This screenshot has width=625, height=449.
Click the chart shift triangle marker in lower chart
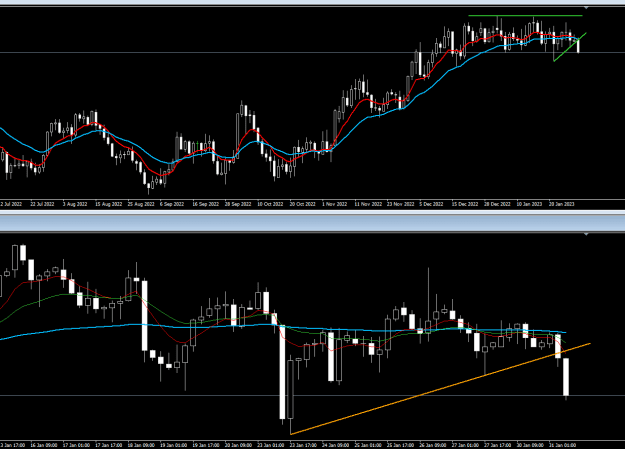pos(586,234)
